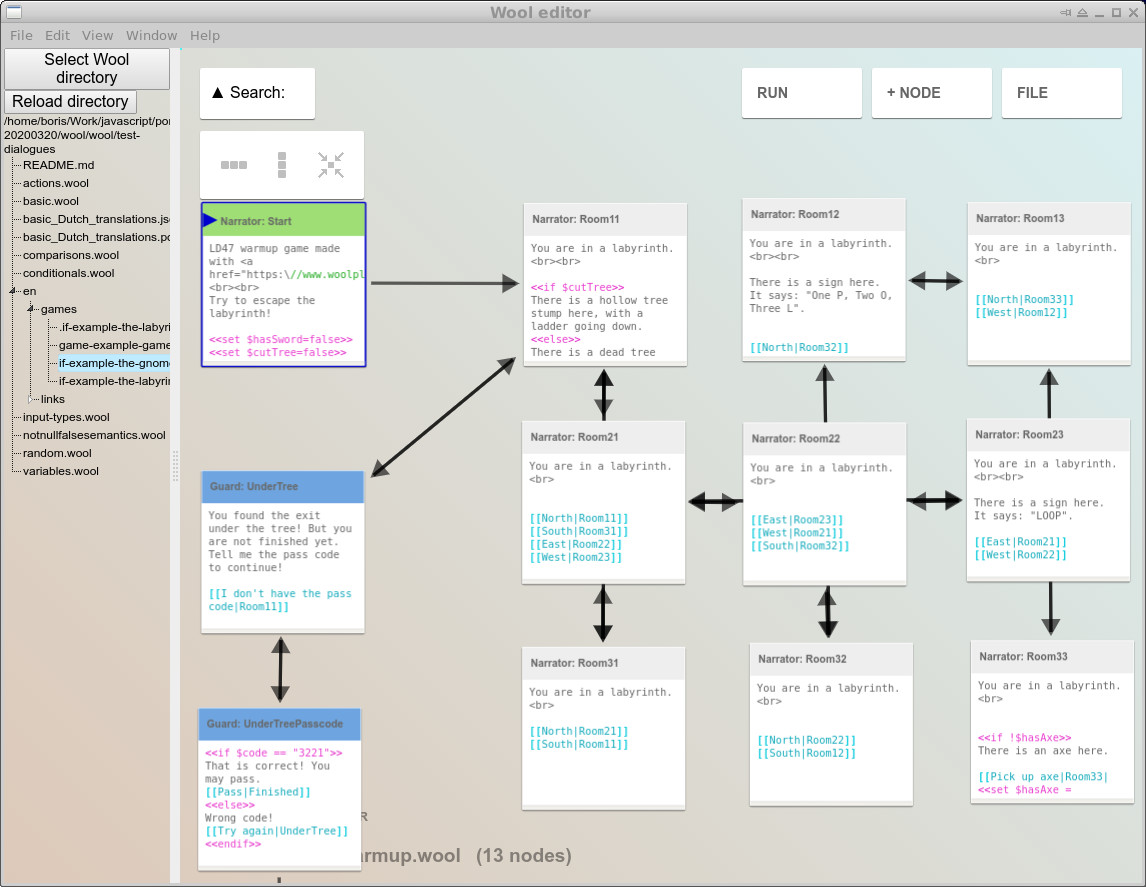Select the Narrator: Room21 node header
1146x887 pixels.
pos(604,437)
